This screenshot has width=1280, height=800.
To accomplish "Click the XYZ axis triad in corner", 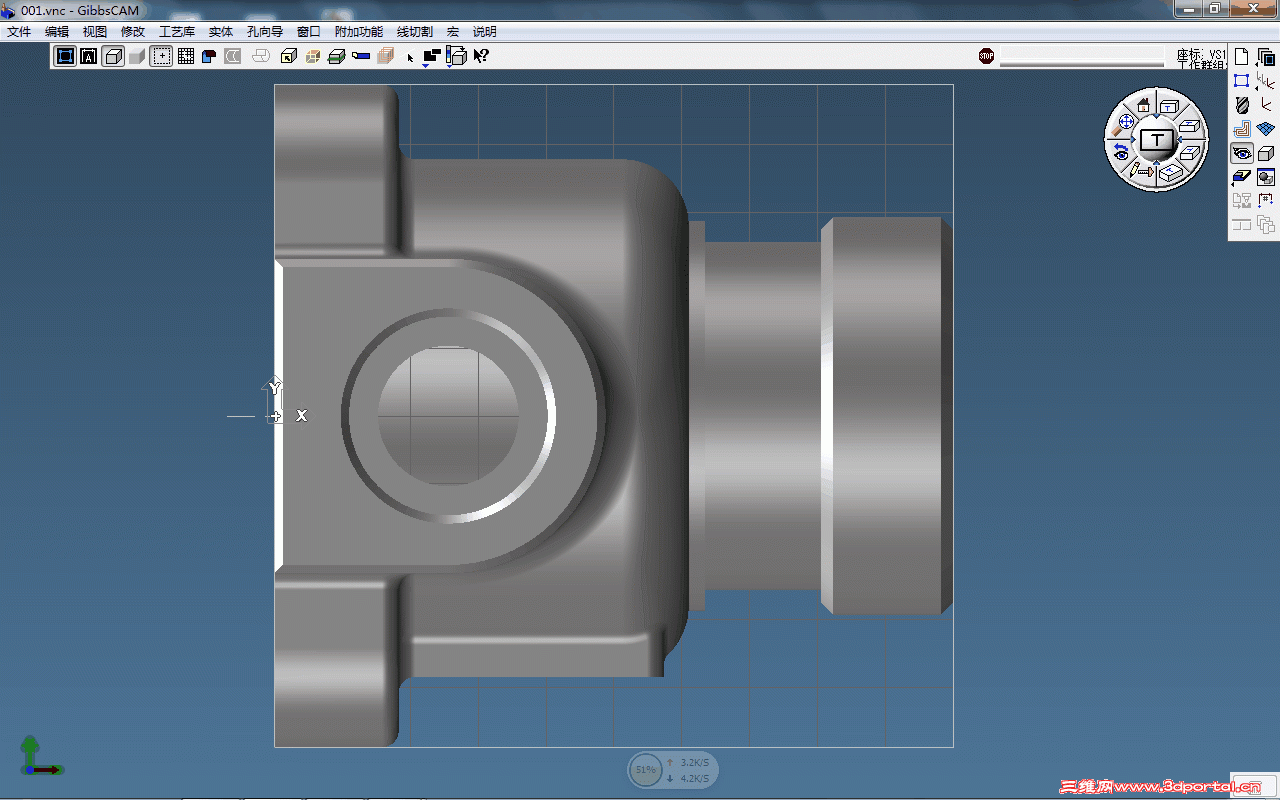I will 41,756.
